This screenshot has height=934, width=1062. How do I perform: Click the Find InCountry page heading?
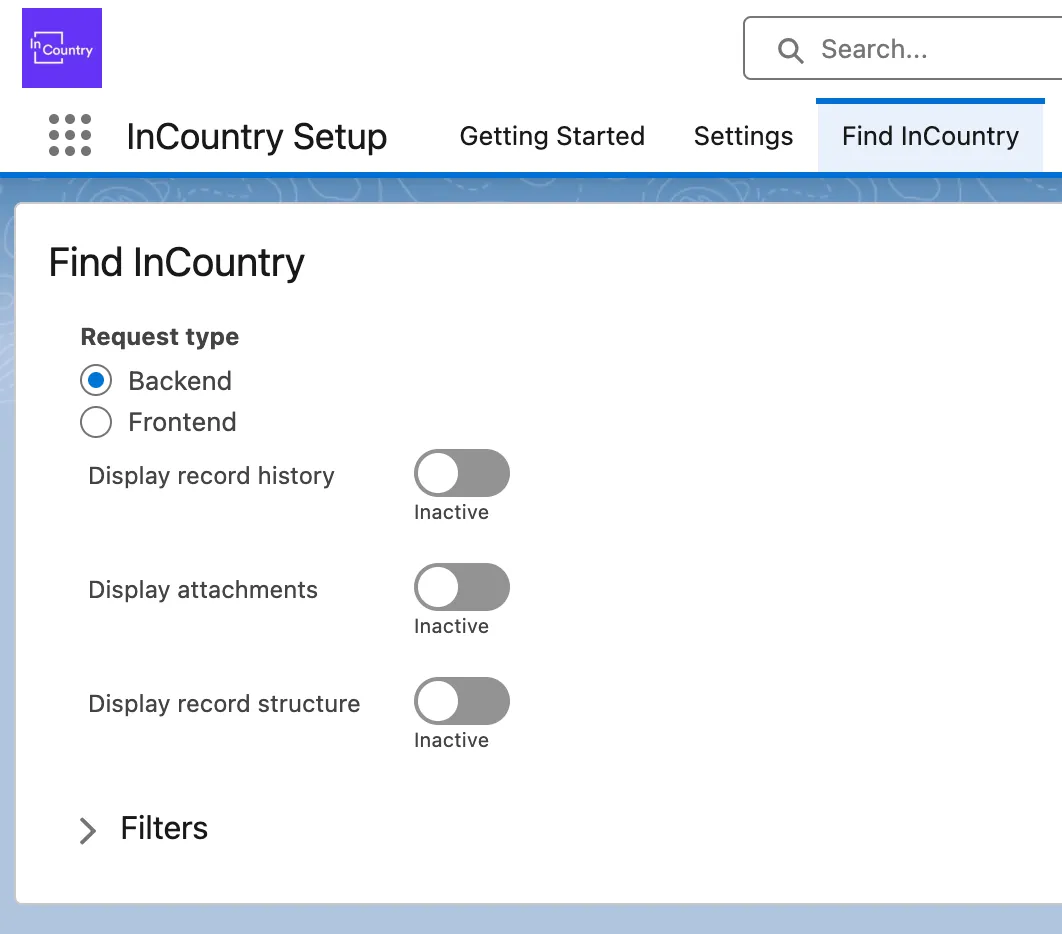[177, 263]
